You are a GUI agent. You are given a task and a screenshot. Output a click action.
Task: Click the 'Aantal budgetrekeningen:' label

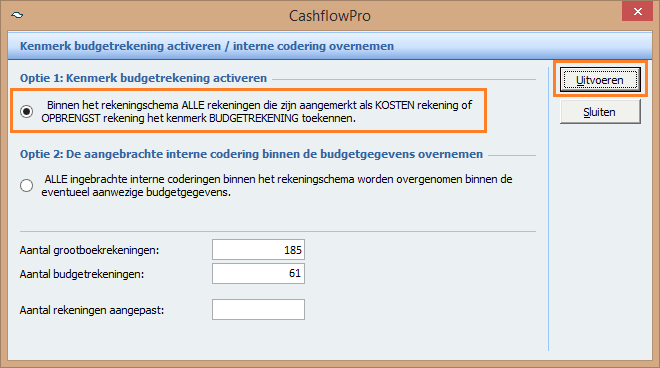click(x=82, y=274)
